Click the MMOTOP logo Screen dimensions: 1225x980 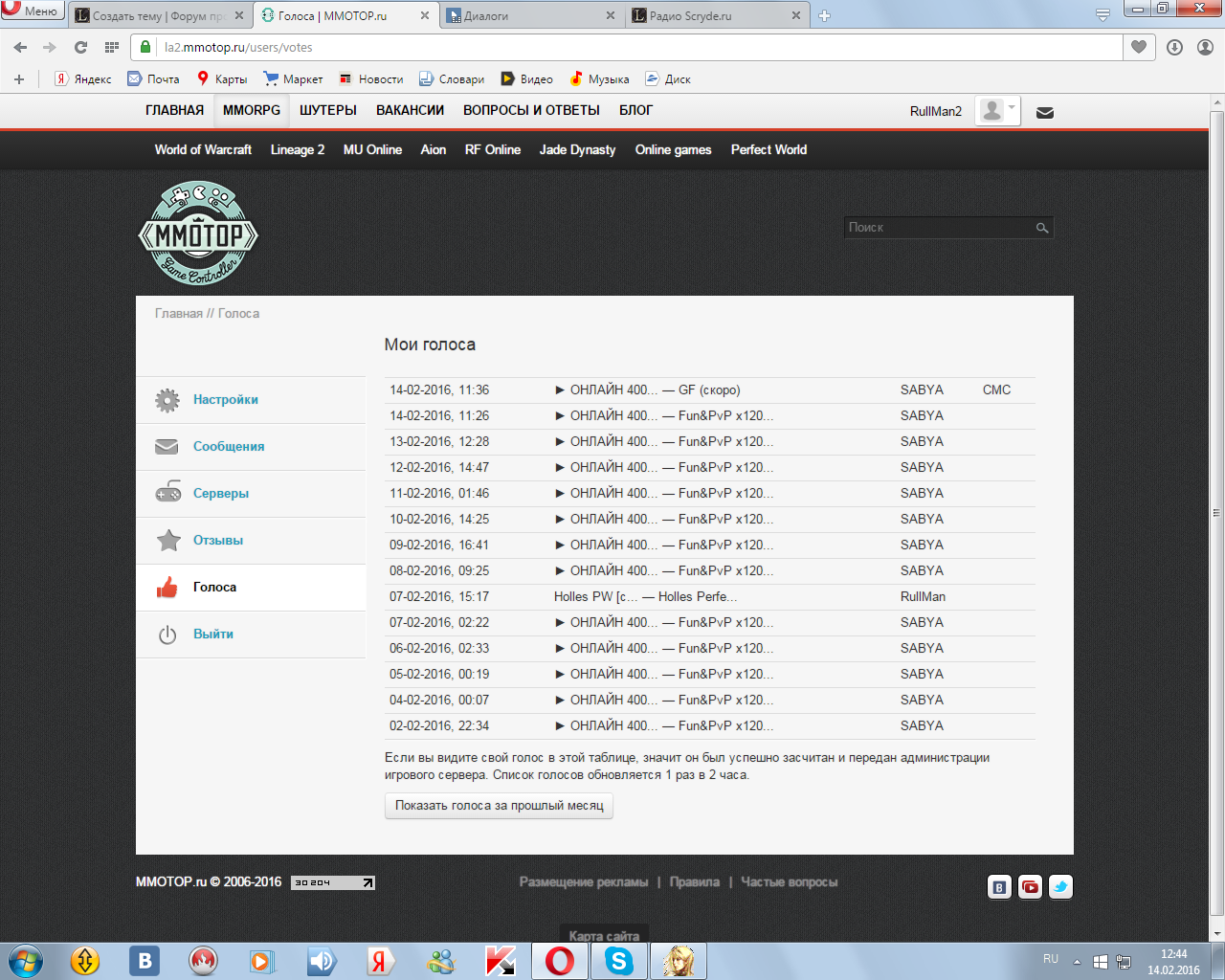[x=198, y=234]
